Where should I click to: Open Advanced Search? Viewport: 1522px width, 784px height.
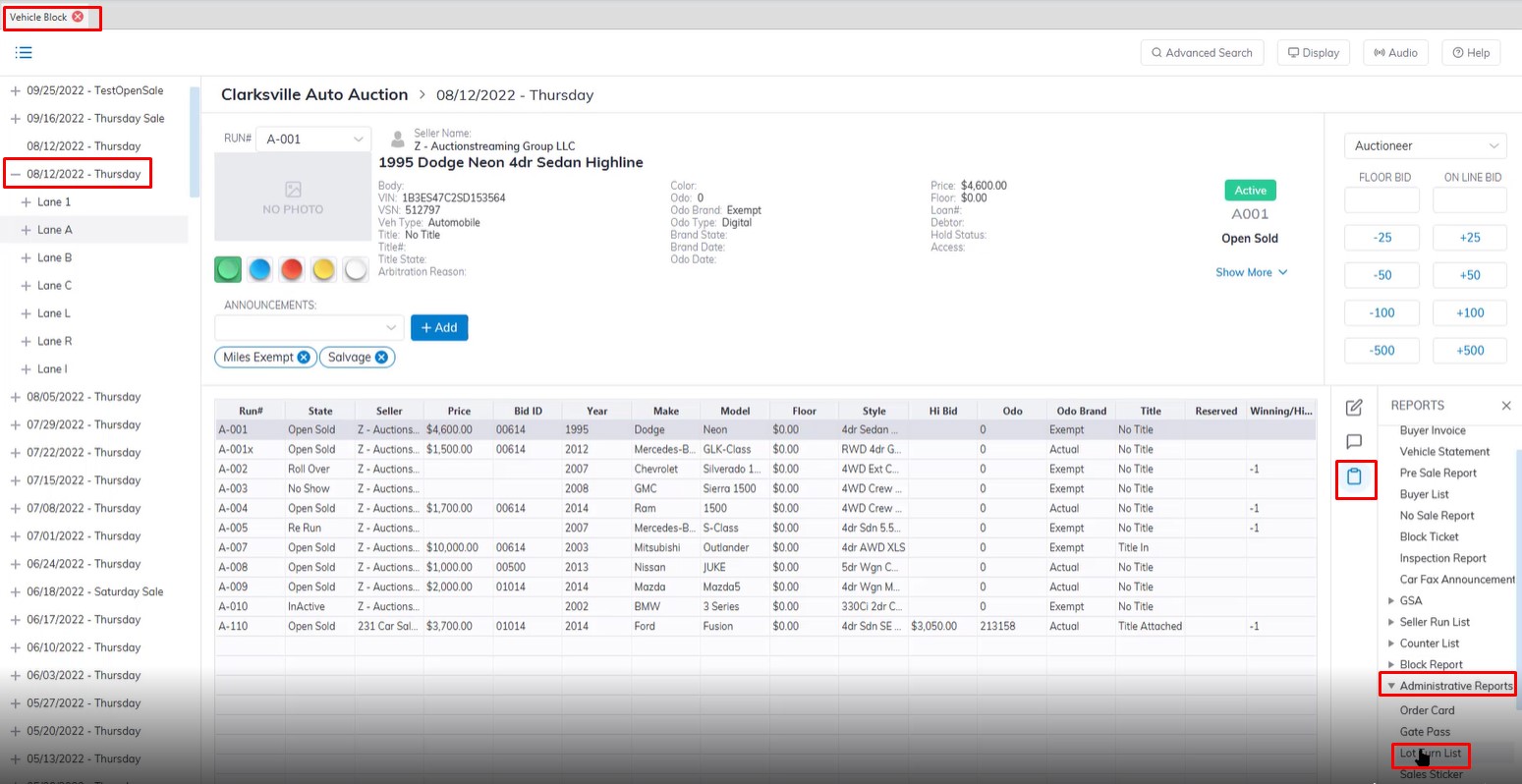(x=1200, y=53)
